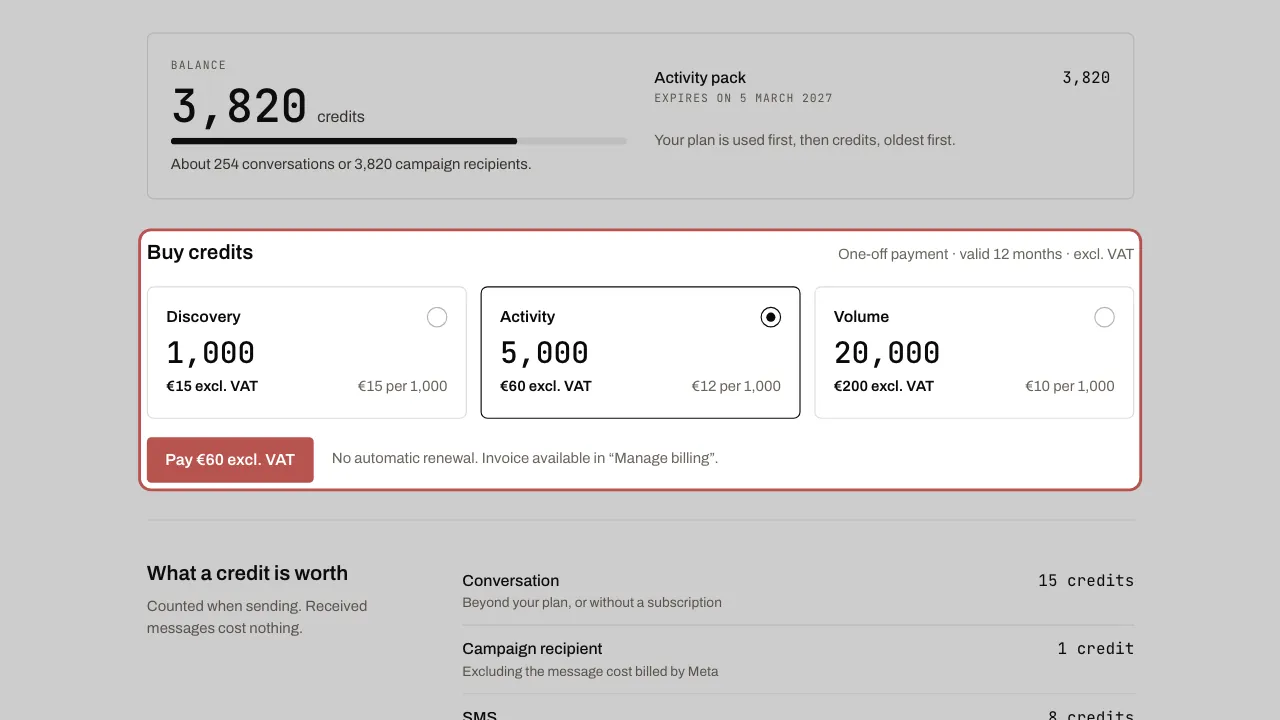This screenshot has height=720, width=1280.
Task: Click the €10 per 1,000 rate
Action: 1070,386
